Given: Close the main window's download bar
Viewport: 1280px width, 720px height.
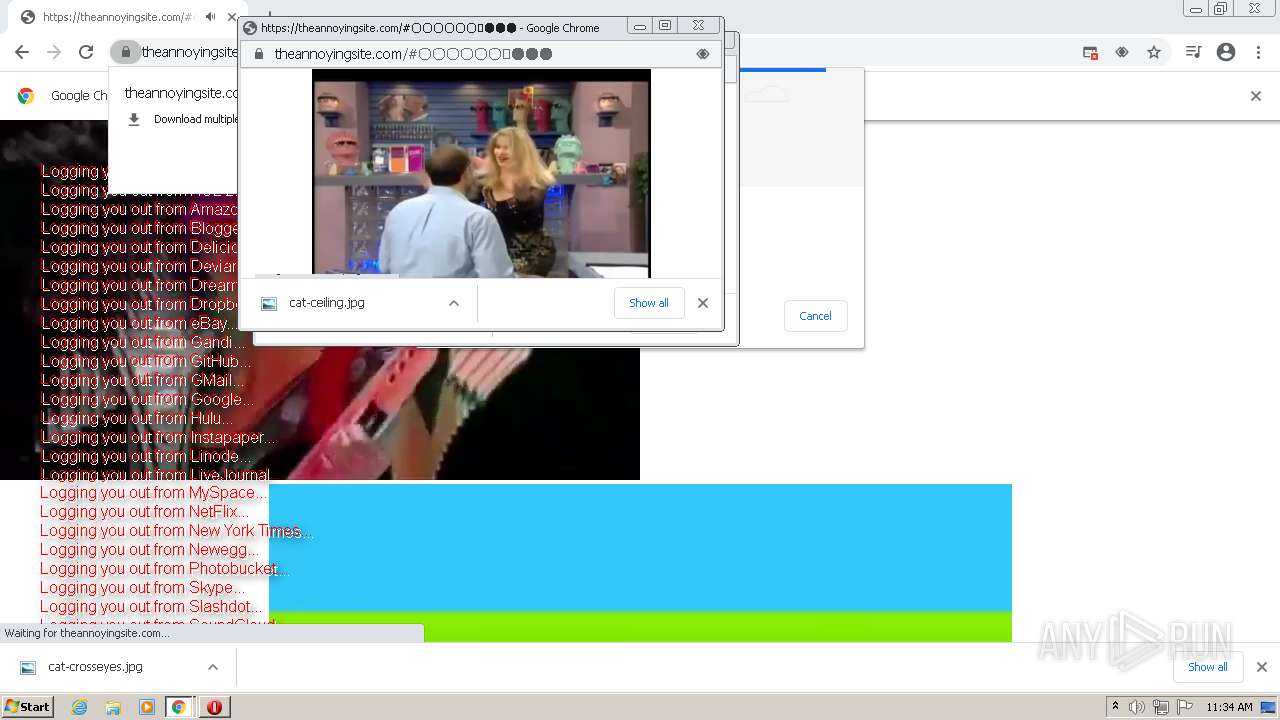Looking at the screenshot, I should 1262,667.
